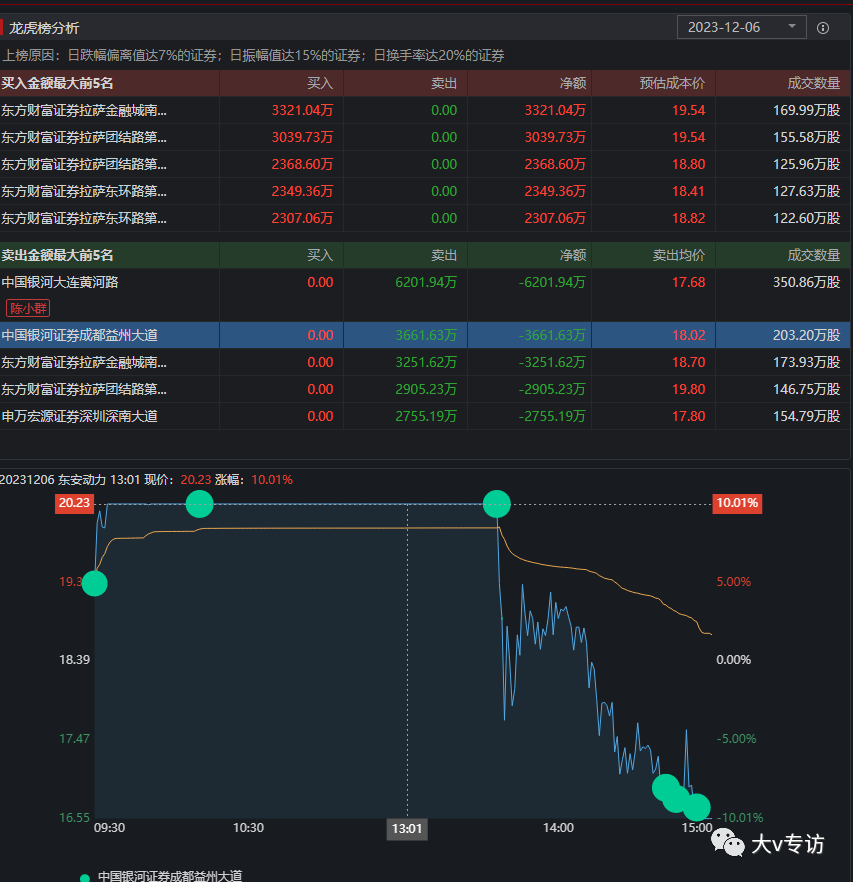
Task: Click the red 20.23 price label on chart
Action: coord(74,503)
